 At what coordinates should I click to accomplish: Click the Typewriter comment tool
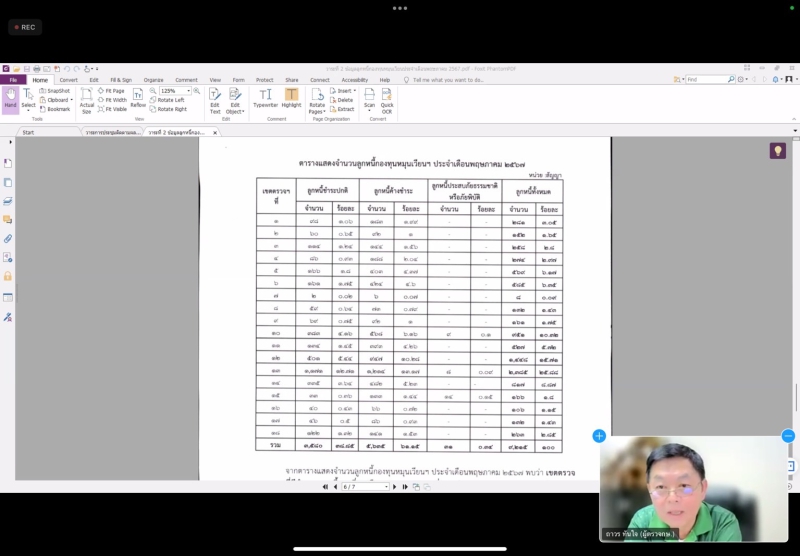pyautogui.click(x=266, y=98)
